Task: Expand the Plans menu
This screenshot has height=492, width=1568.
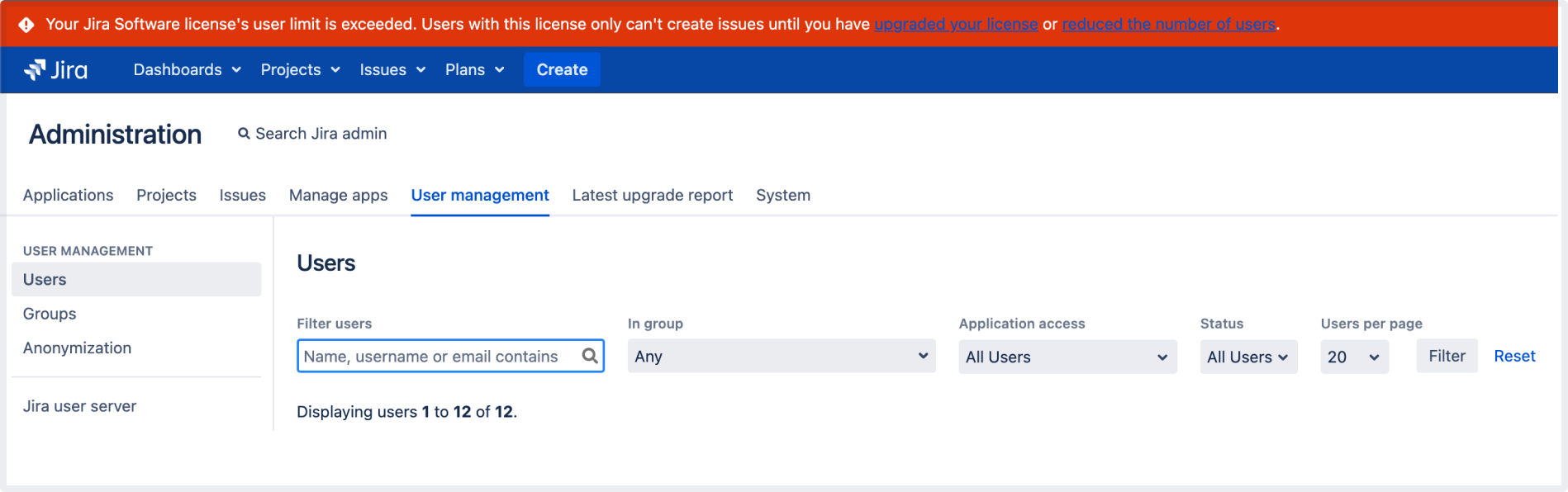Action: pos(474,70)
